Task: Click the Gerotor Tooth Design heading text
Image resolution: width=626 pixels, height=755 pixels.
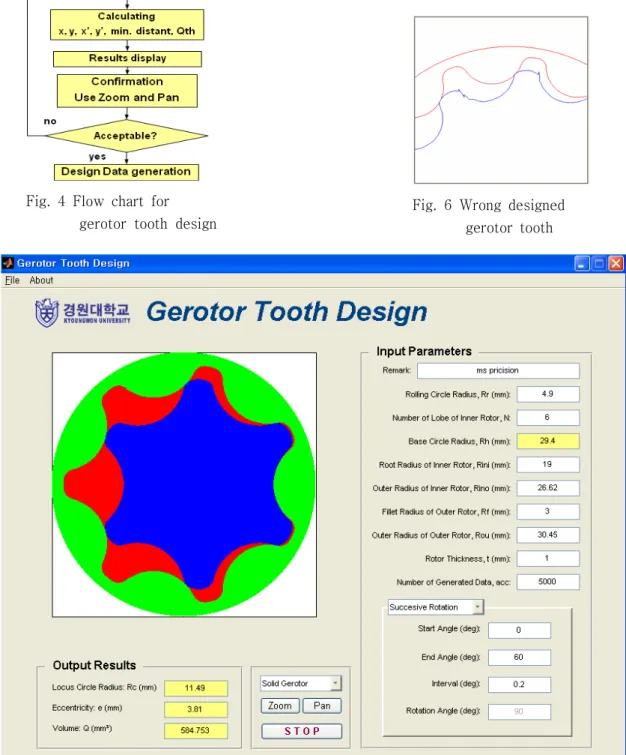Action: point(287,312)
